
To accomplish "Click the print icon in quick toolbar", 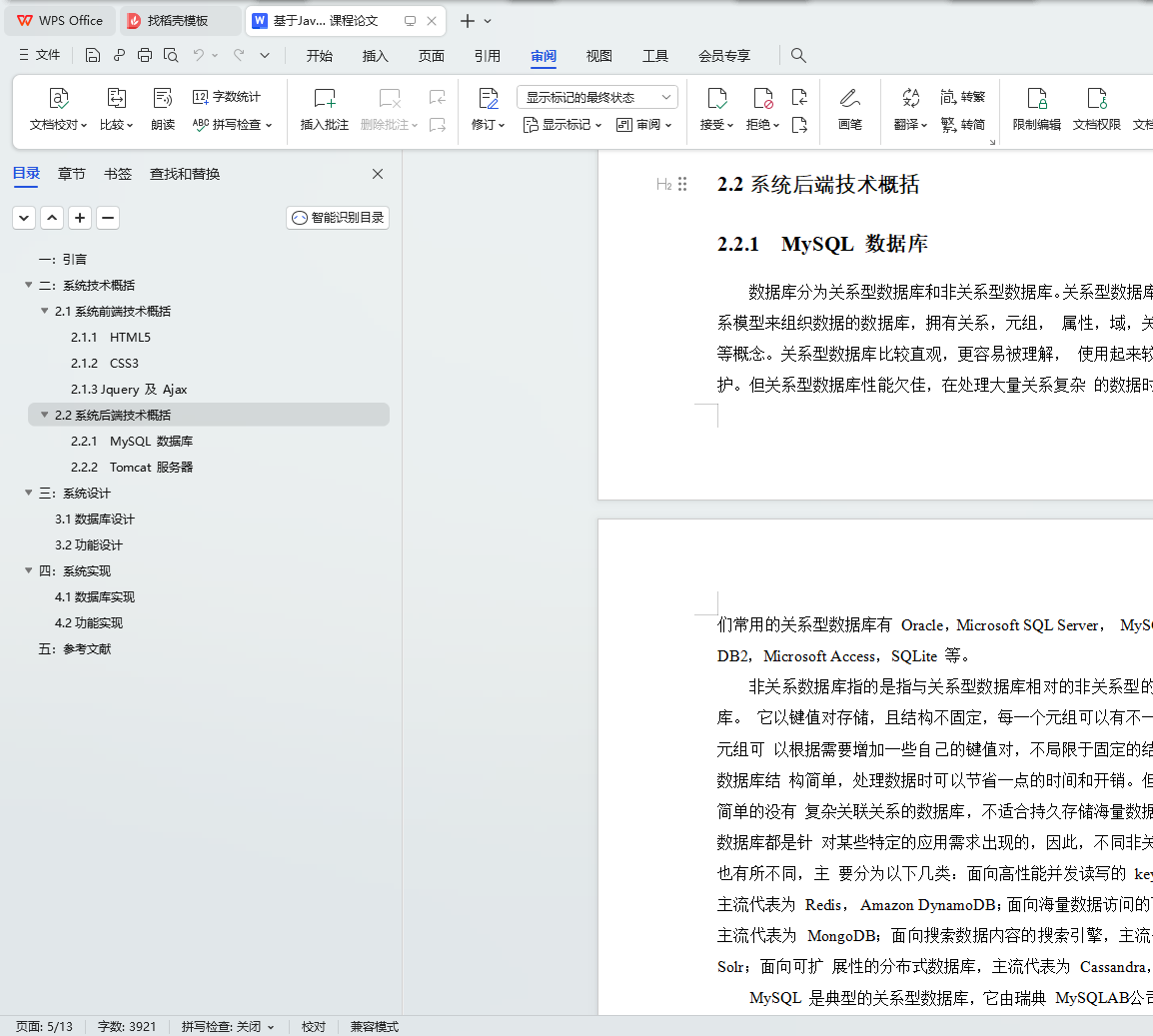I will [145, 56].
